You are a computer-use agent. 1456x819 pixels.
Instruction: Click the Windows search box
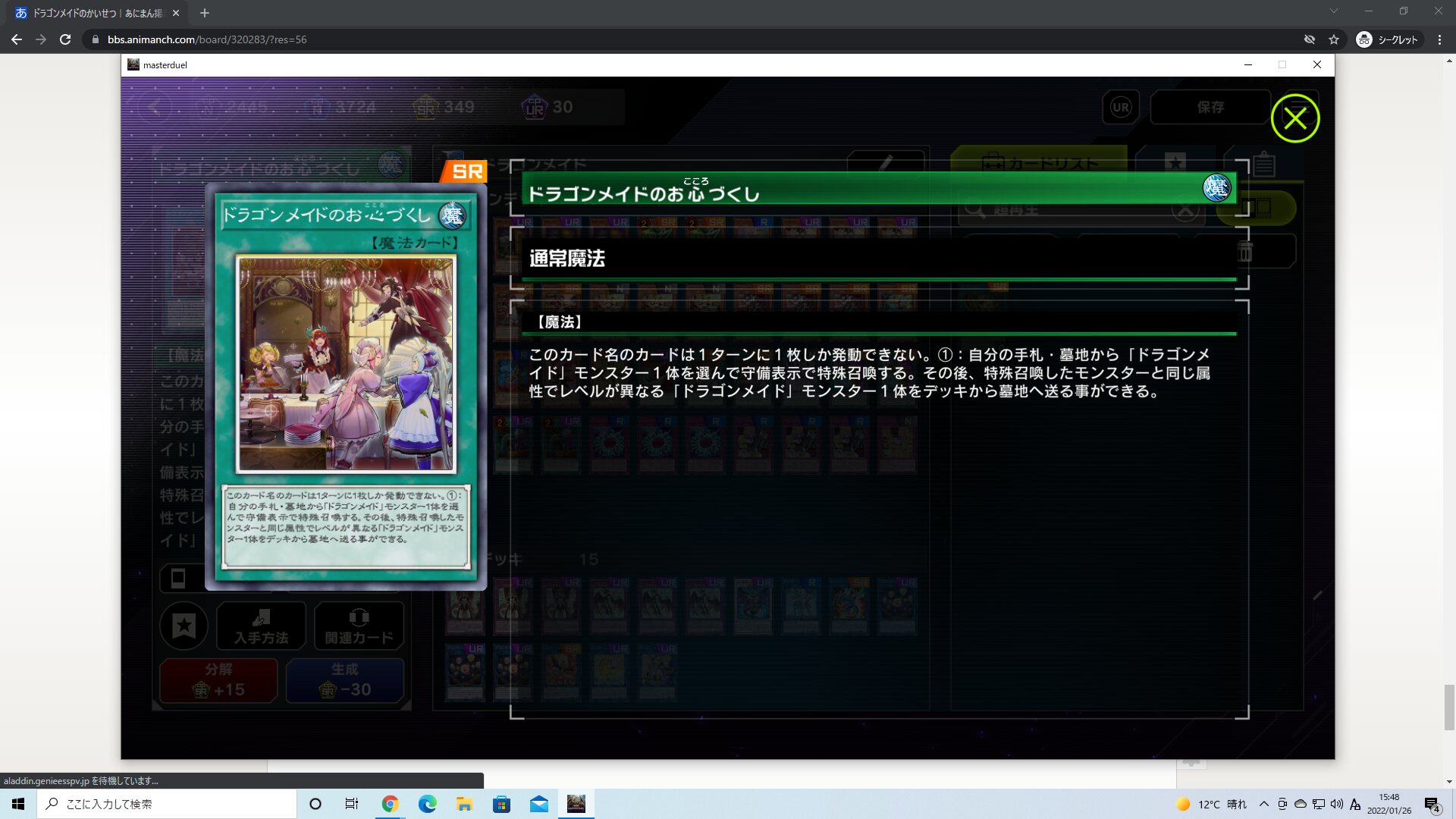[167, 804]
